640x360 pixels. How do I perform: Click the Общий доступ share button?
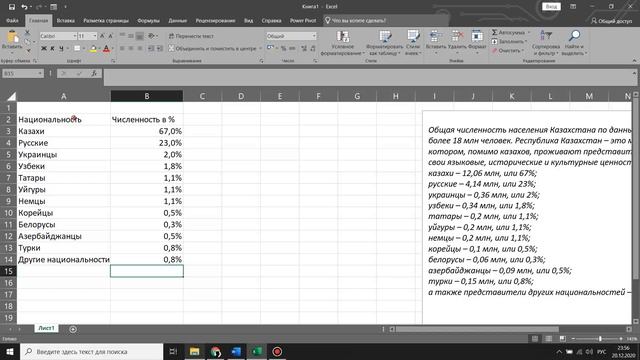(x=611, y=20)
